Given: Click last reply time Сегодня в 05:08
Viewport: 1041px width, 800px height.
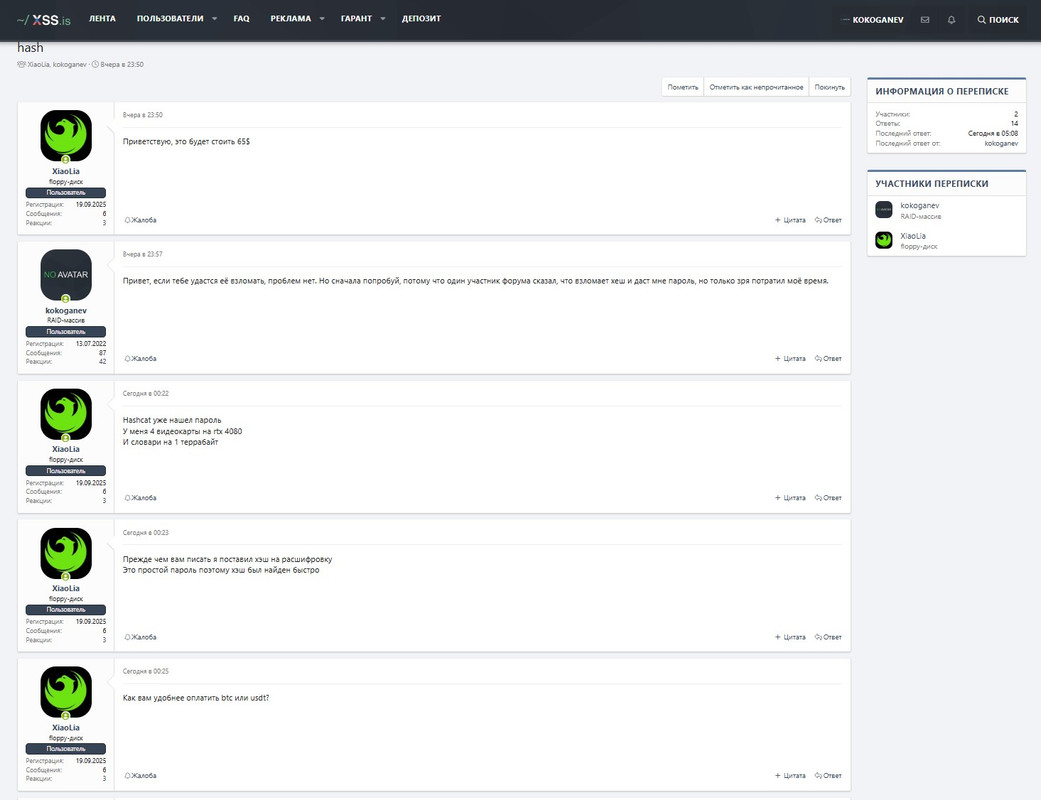Looking at the screenshot, I should click(993, 133).
